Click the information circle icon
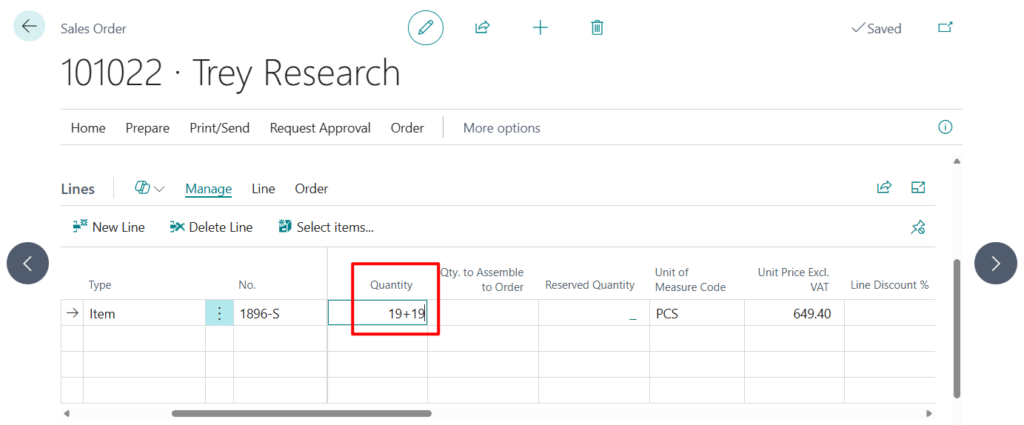The width and height of the screenshot is (1024, 425). (945, 127)
